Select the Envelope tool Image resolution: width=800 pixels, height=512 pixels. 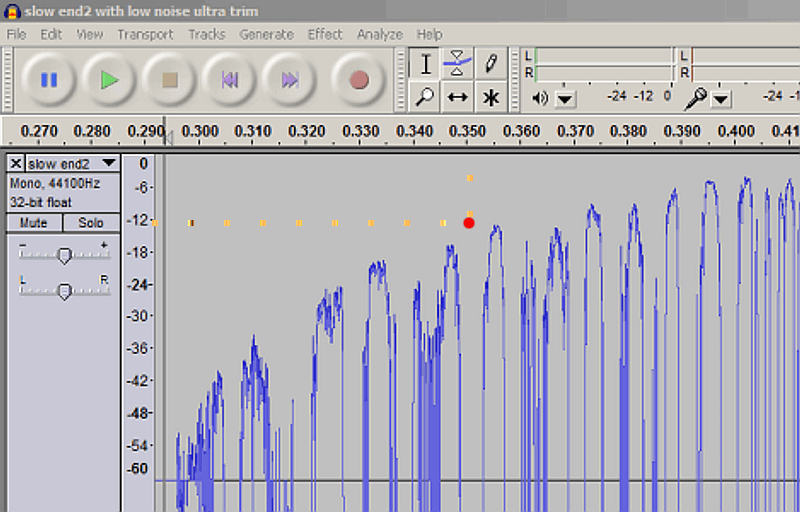[457, 64]
